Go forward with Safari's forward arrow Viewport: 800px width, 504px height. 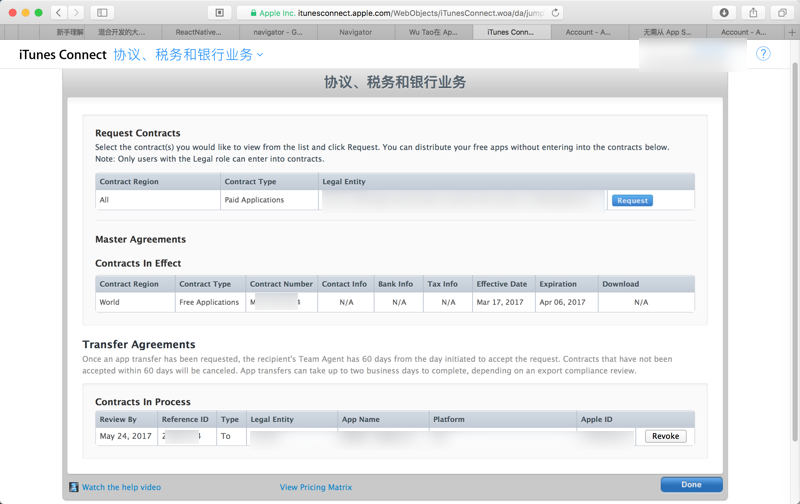pos(76,13)
